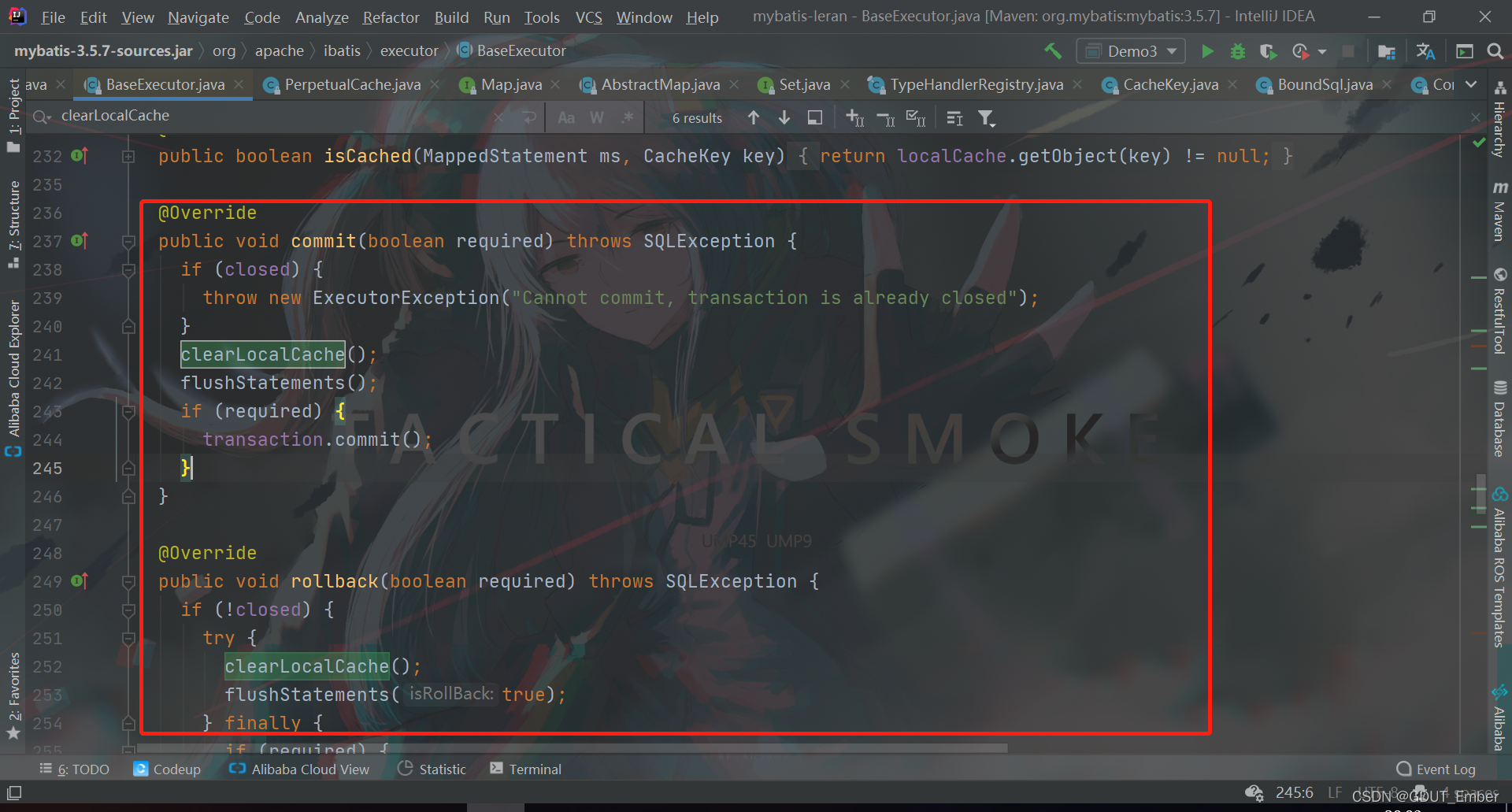Add selection for next occurrence icon

coord(854,117)
